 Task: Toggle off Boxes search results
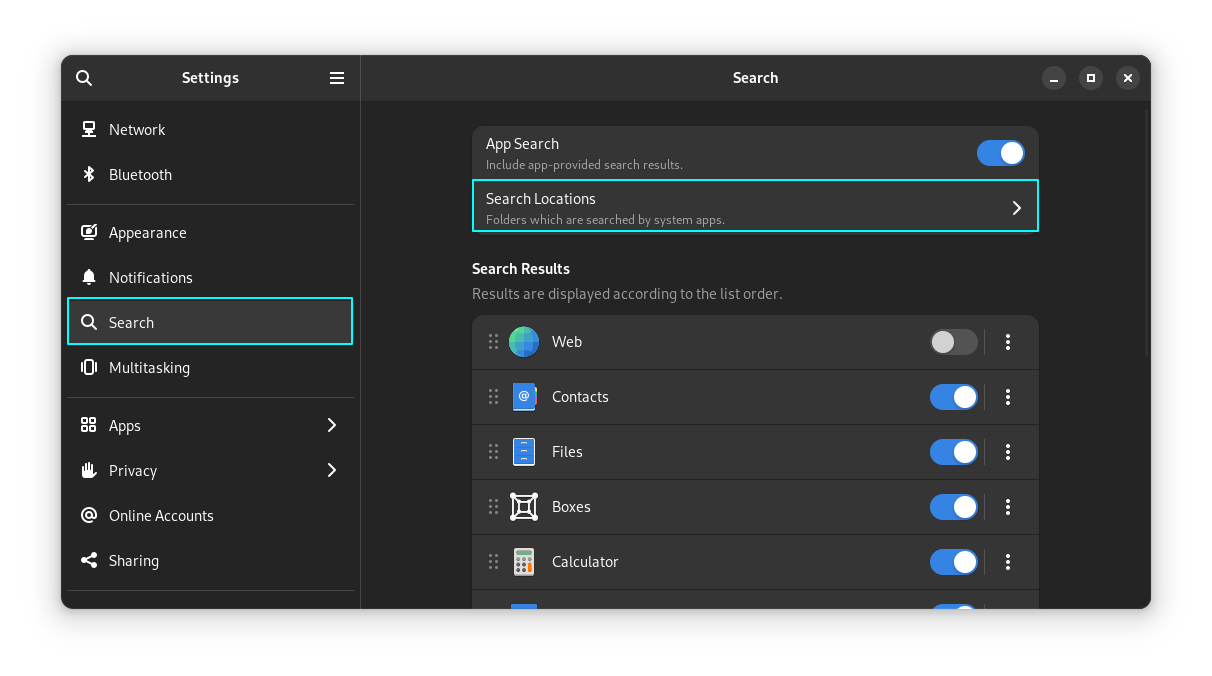pos(953,507)
